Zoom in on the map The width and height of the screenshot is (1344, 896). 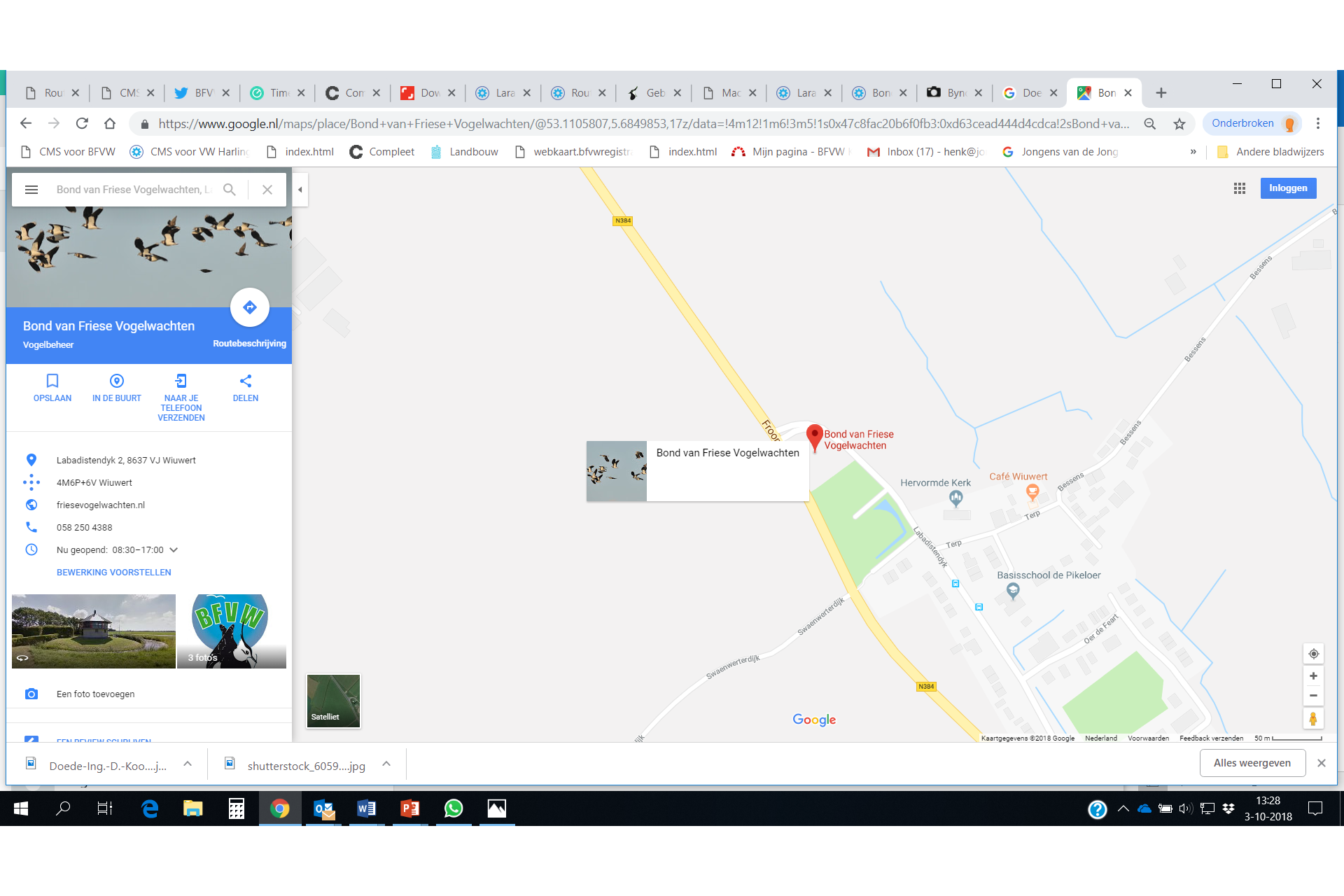tap(1314, 676)
